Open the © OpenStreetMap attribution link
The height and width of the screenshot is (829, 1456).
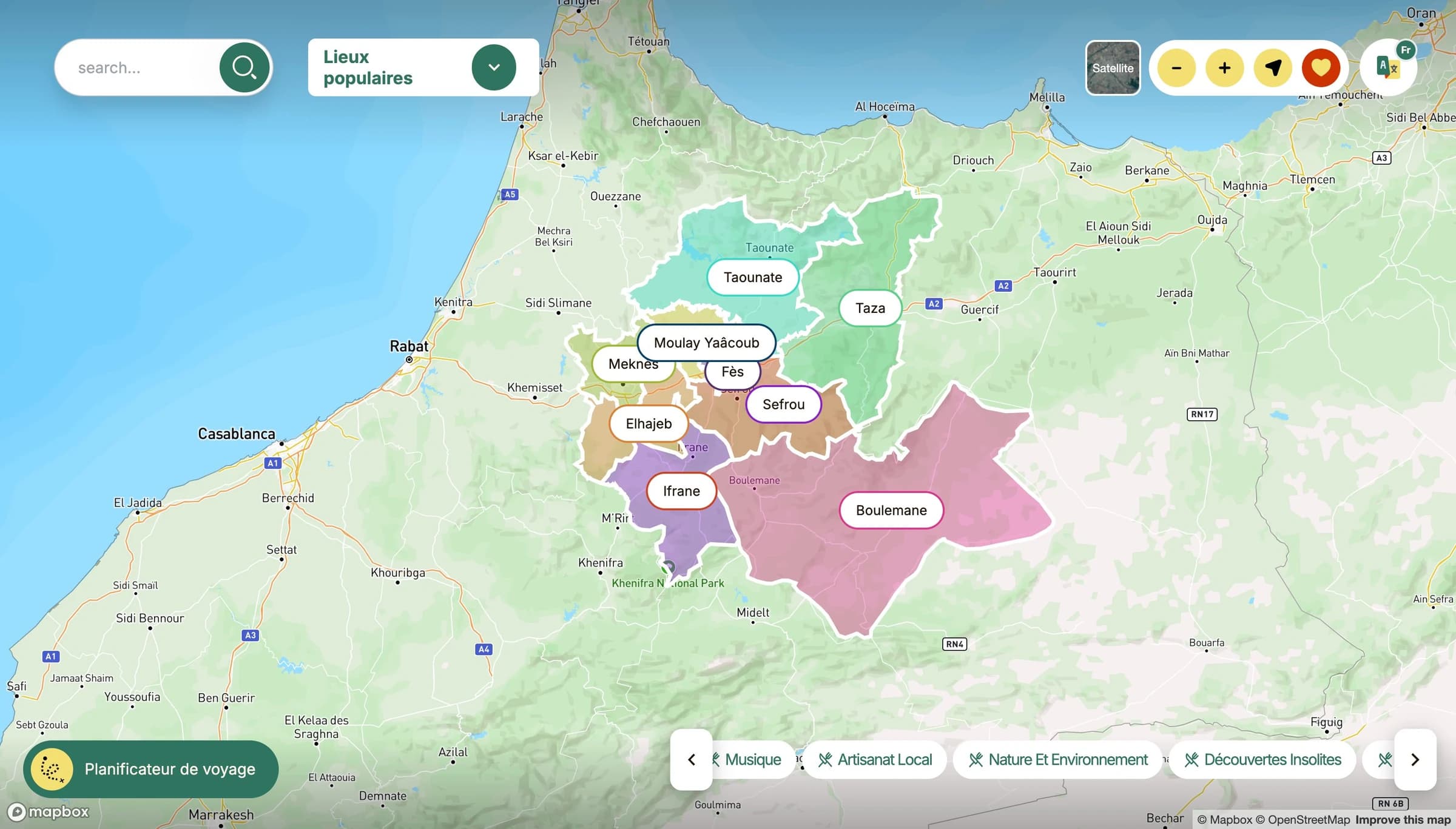pyautogui.click(x=1303, y=820)
